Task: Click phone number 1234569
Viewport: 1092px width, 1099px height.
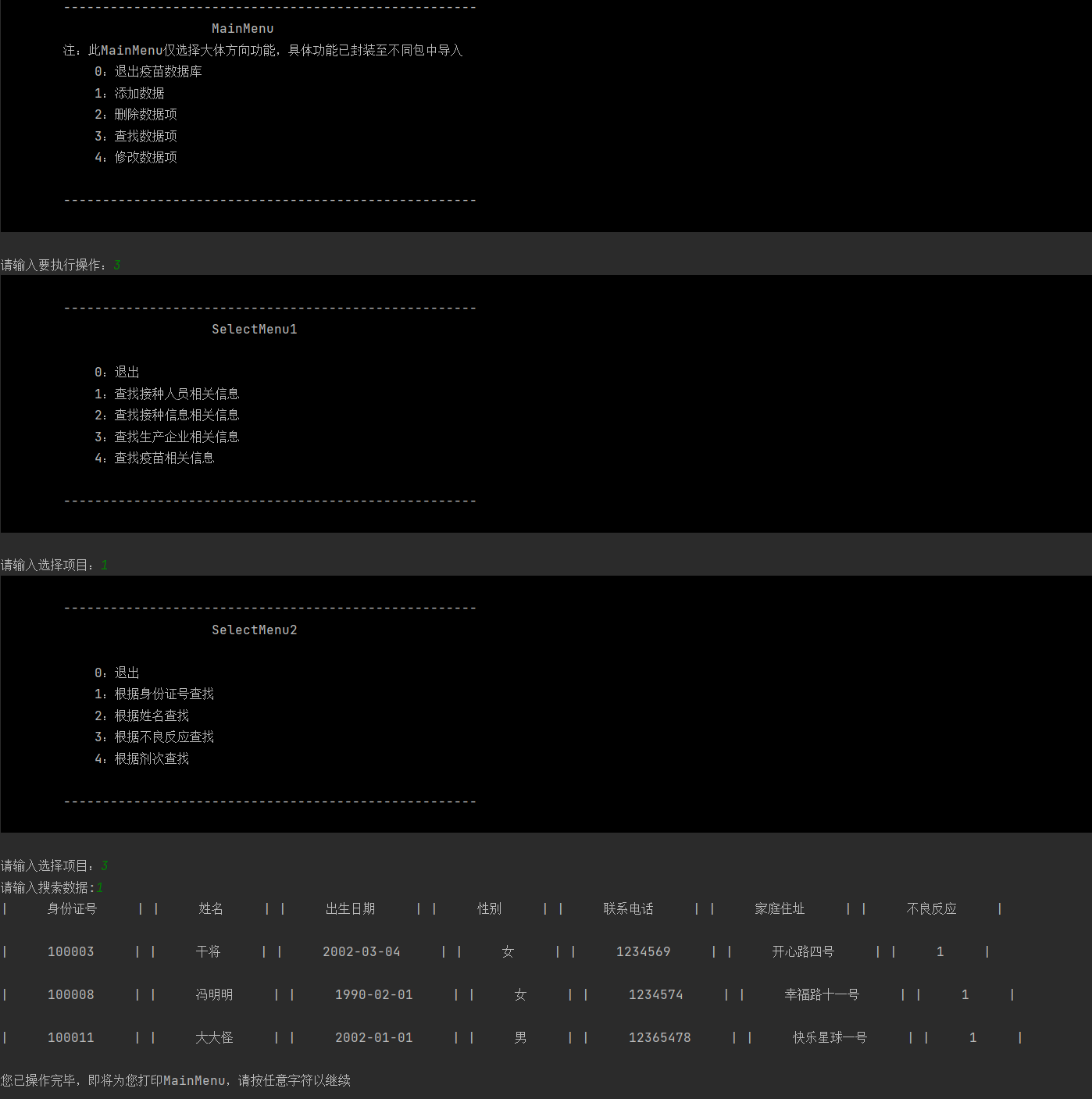Action: [x=644, y=951]
